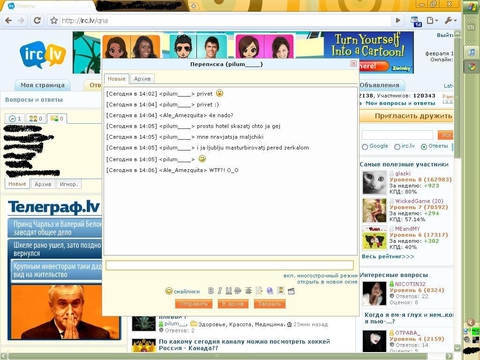Bookmark this page with star icon
Viewport: 480px width, 360px height.
54,21
